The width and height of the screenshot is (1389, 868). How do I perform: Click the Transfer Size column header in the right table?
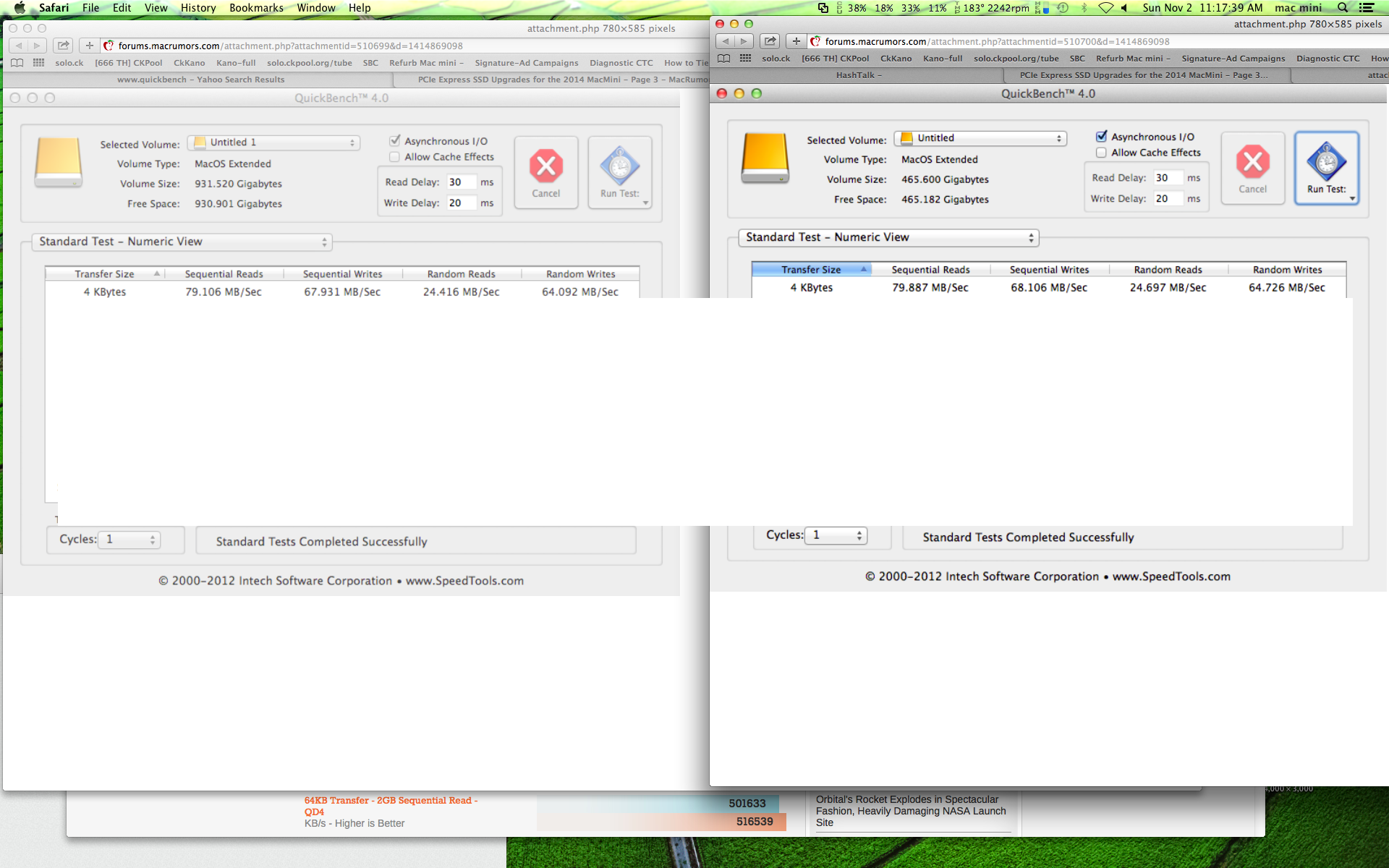[811, 270]
